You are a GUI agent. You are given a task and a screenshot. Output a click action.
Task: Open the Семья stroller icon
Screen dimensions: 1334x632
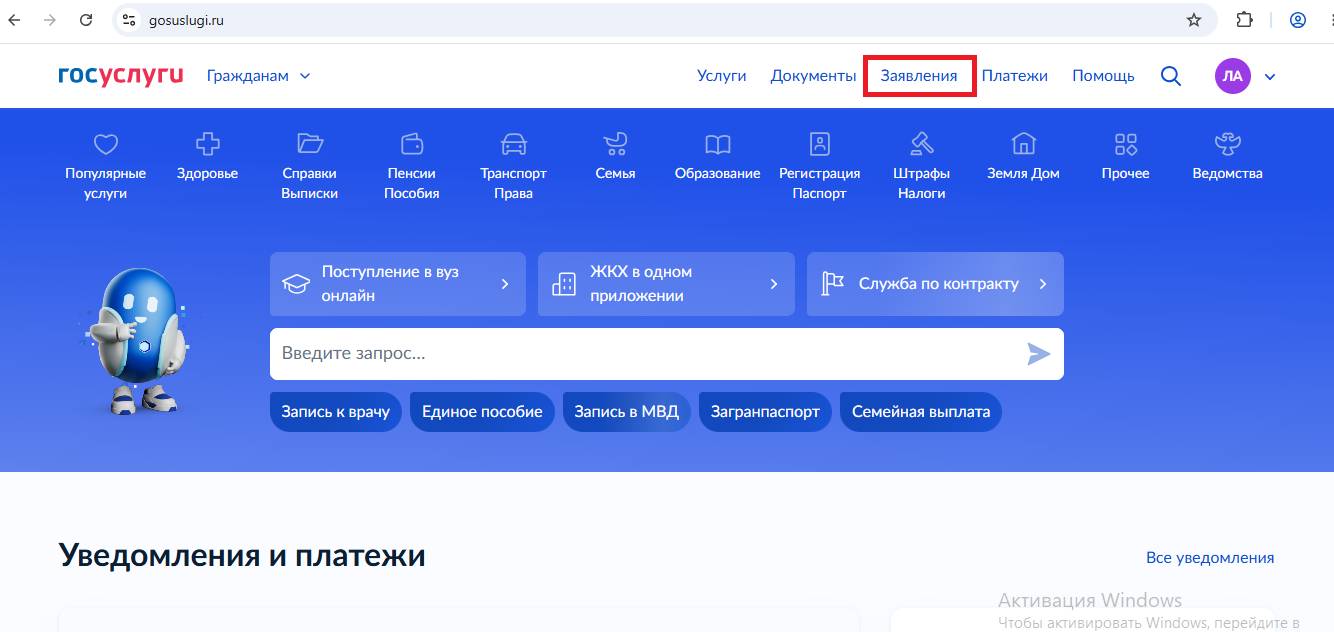point(615,144)
